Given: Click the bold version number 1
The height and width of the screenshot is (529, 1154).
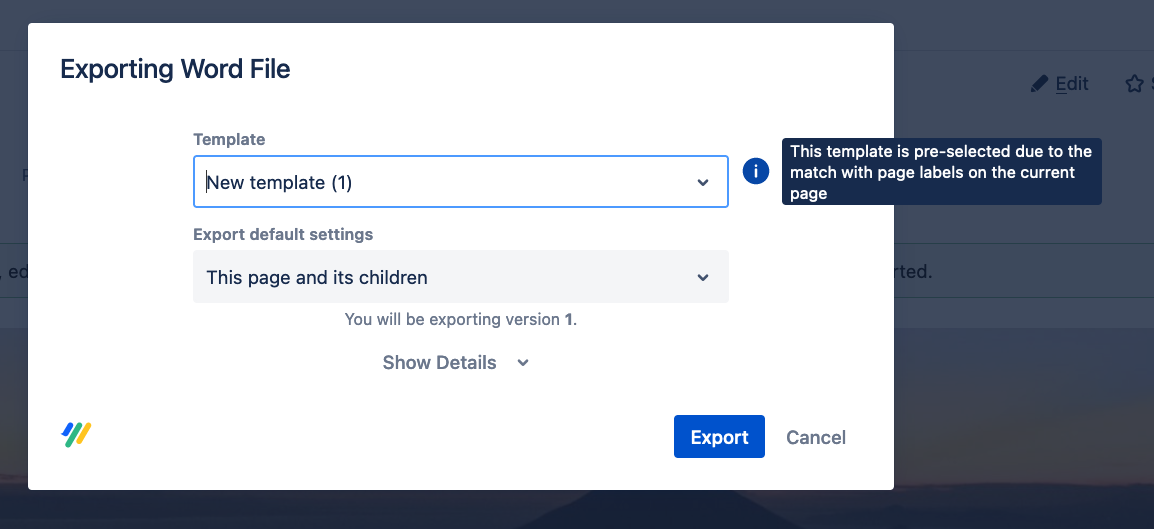Looking at the screenshot, I should coord(569,320).
